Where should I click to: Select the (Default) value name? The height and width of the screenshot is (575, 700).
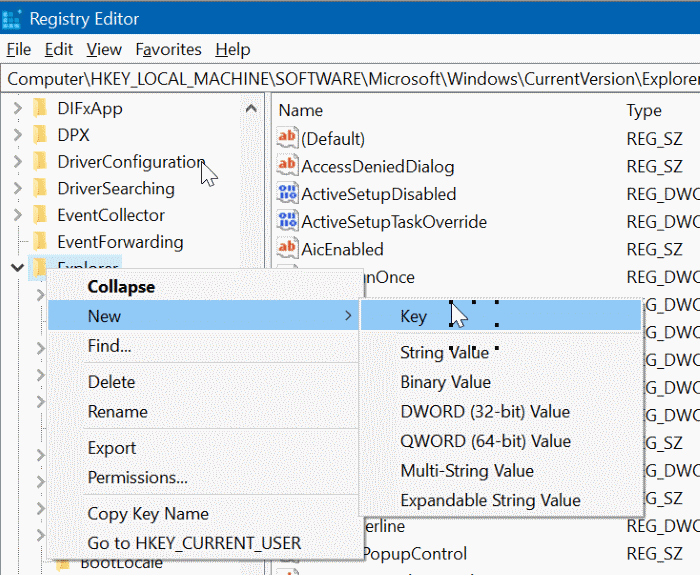[333, 139]
